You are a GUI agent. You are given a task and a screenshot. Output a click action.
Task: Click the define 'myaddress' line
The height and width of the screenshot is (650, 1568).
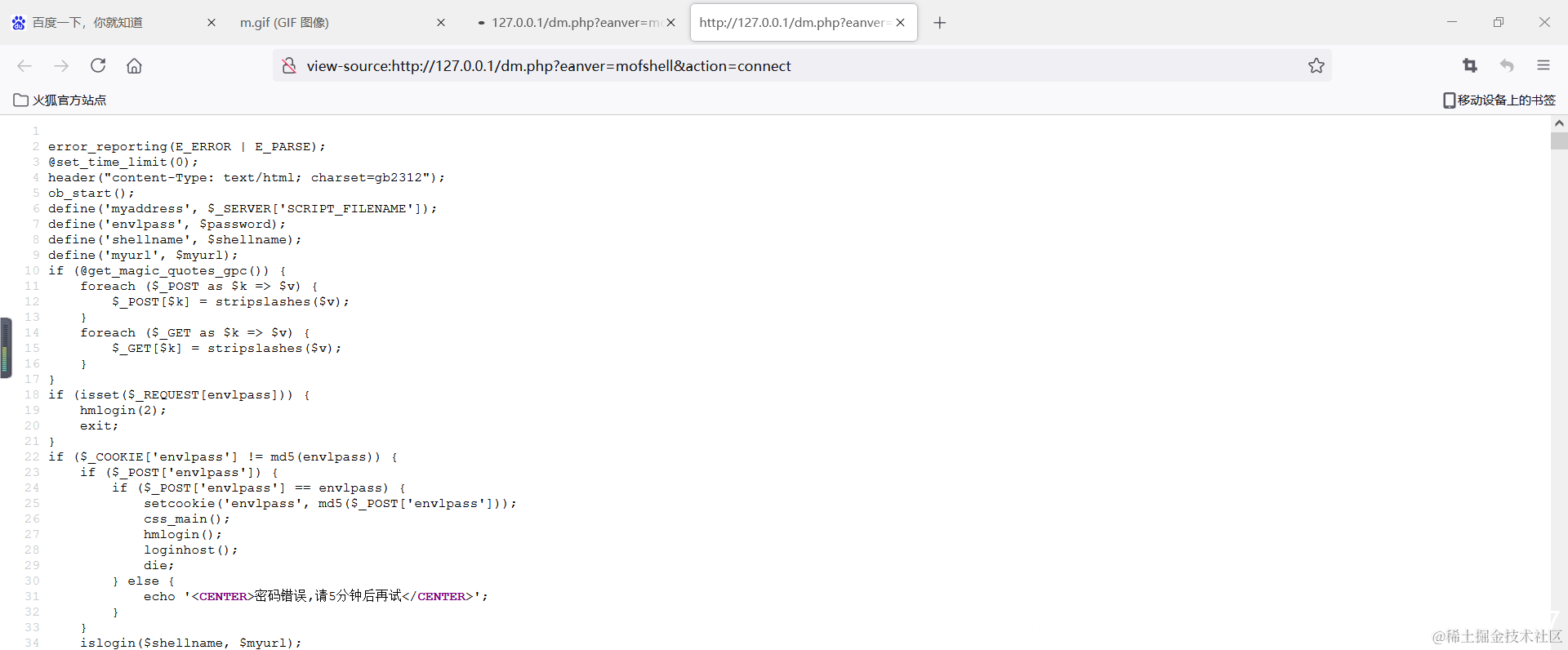[243, 209]
